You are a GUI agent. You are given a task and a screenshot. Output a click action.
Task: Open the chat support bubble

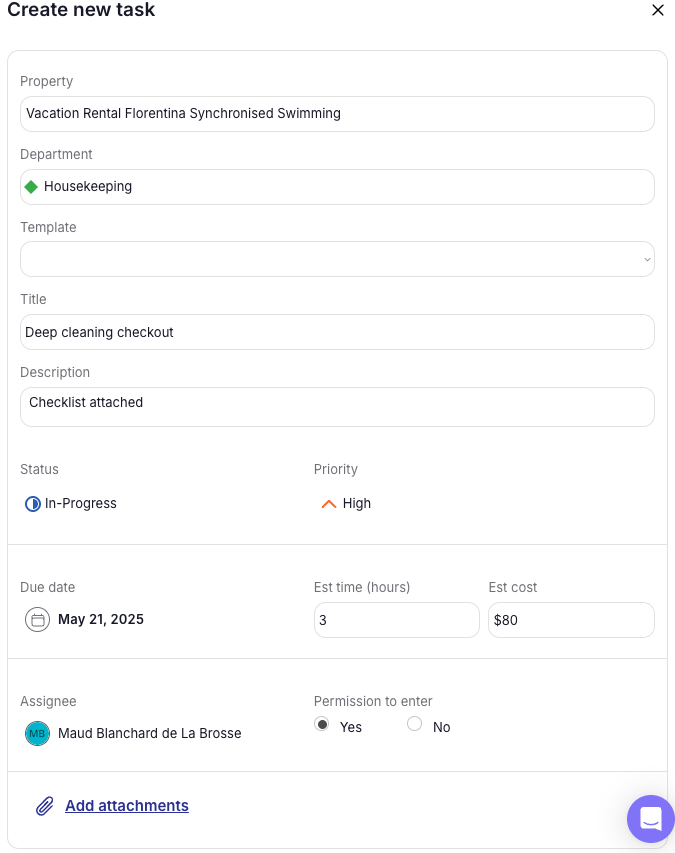coord(650,819)
